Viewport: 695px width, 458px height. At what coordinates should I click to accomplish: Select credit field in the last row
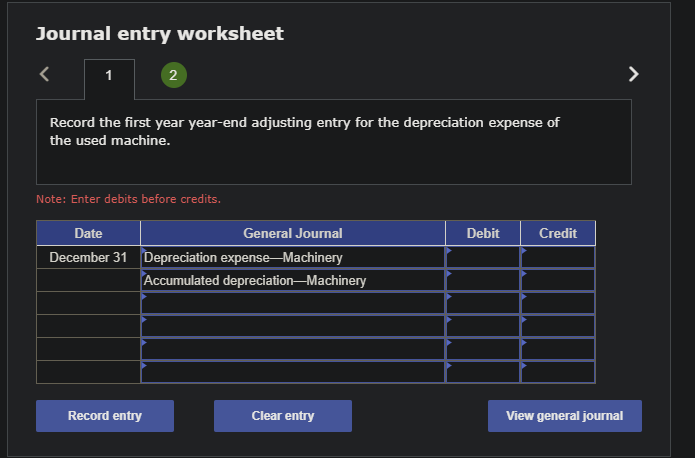[558, 372]
